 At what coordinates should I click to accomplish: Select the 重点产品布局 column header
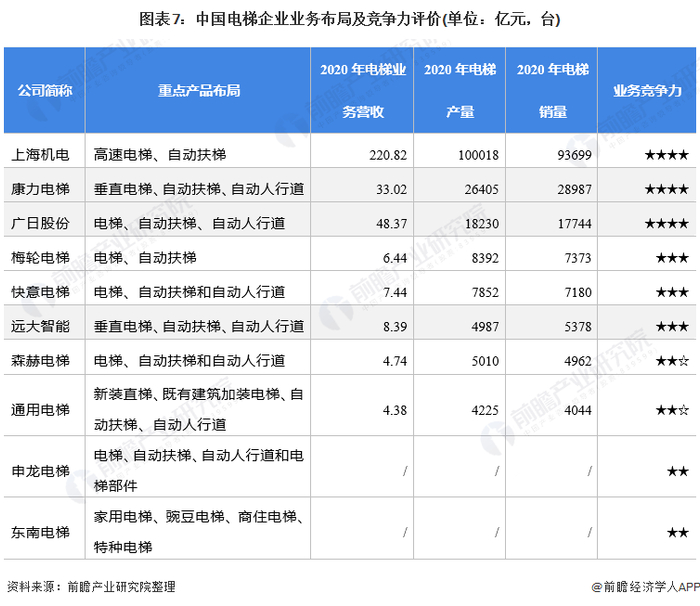(199, 91)
